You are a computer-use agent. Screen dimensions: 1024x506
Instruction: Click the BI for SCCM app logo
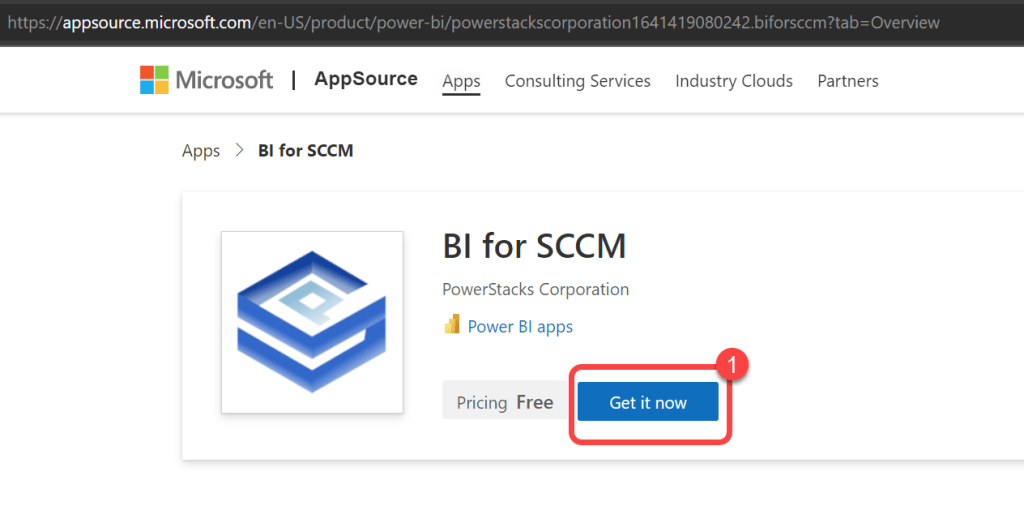(312, 322)
